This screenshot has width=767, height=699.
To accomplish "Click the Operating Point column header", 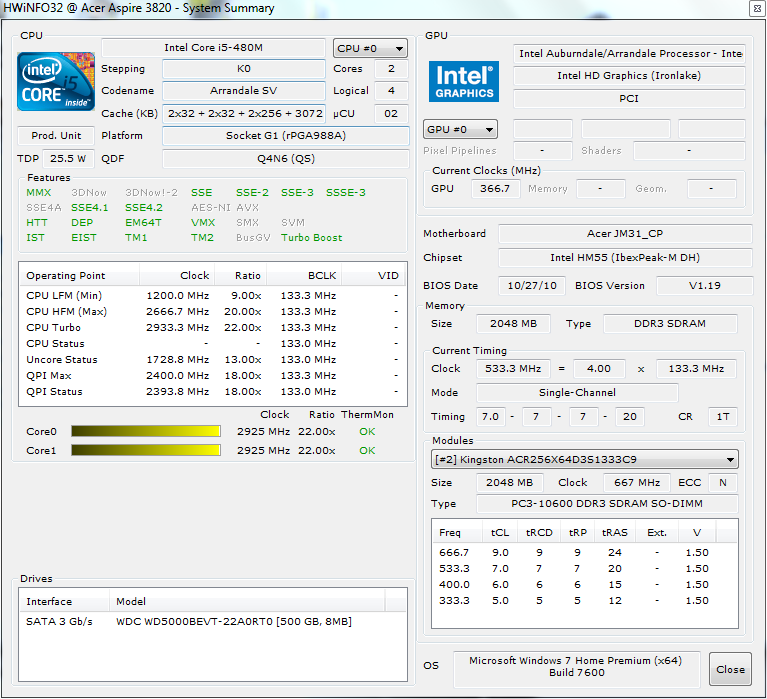I will click(79, 275).
